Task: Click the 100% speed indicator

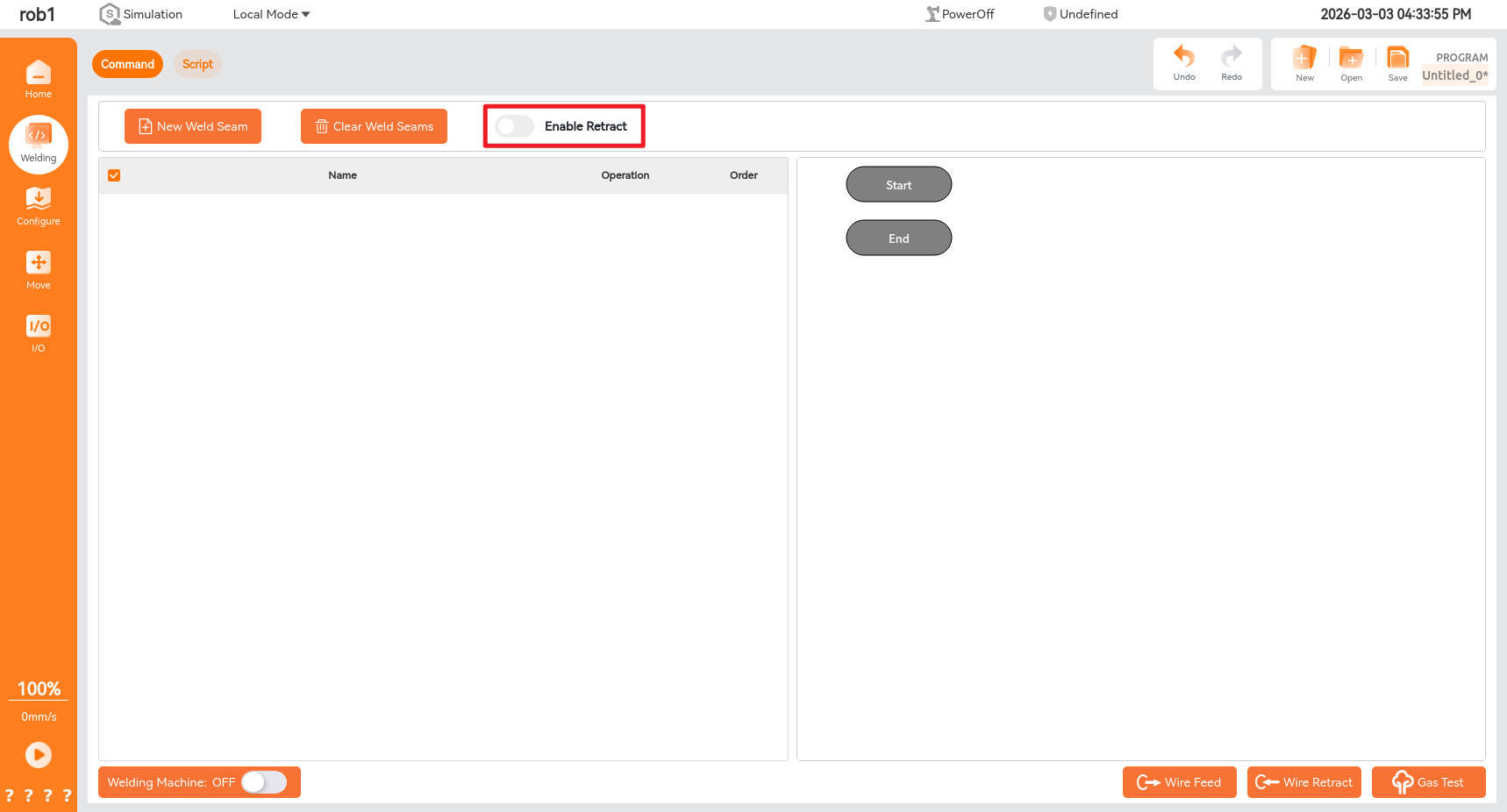Action: click(x=39, y=689)
